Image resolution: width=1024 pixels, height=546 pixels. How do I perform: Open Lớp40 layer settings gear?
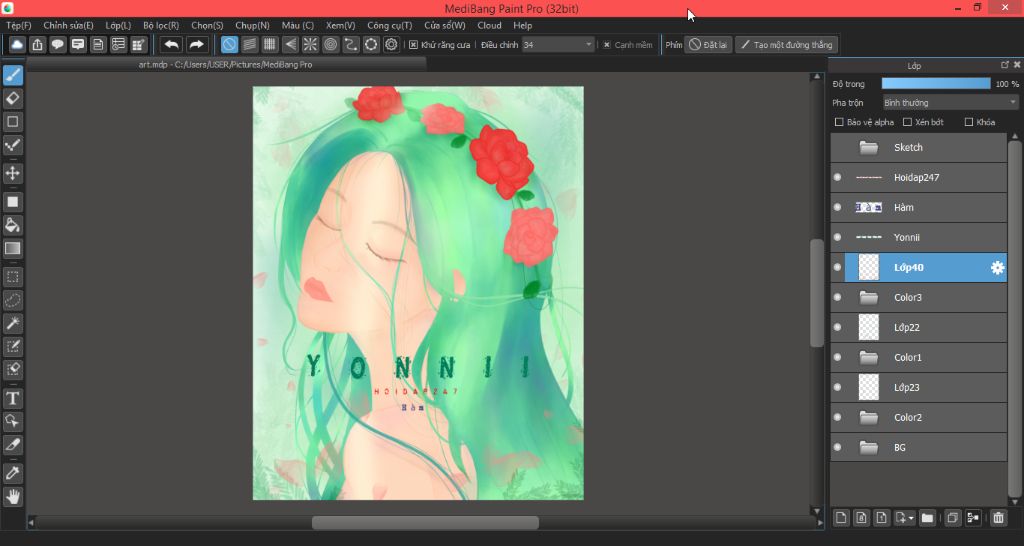pos(997,267)
